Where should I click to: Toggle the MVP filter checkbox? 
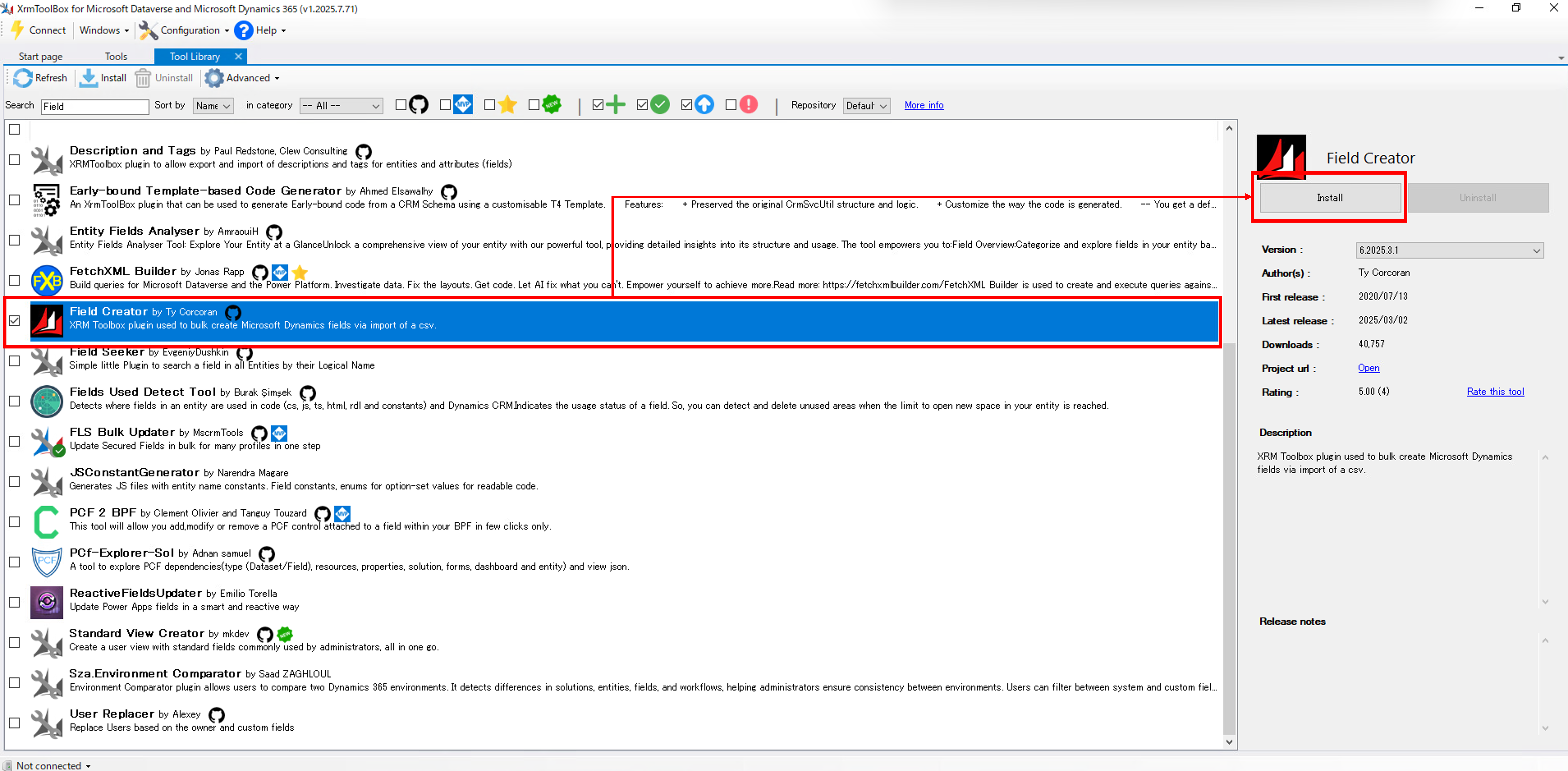tap(445, 105)
